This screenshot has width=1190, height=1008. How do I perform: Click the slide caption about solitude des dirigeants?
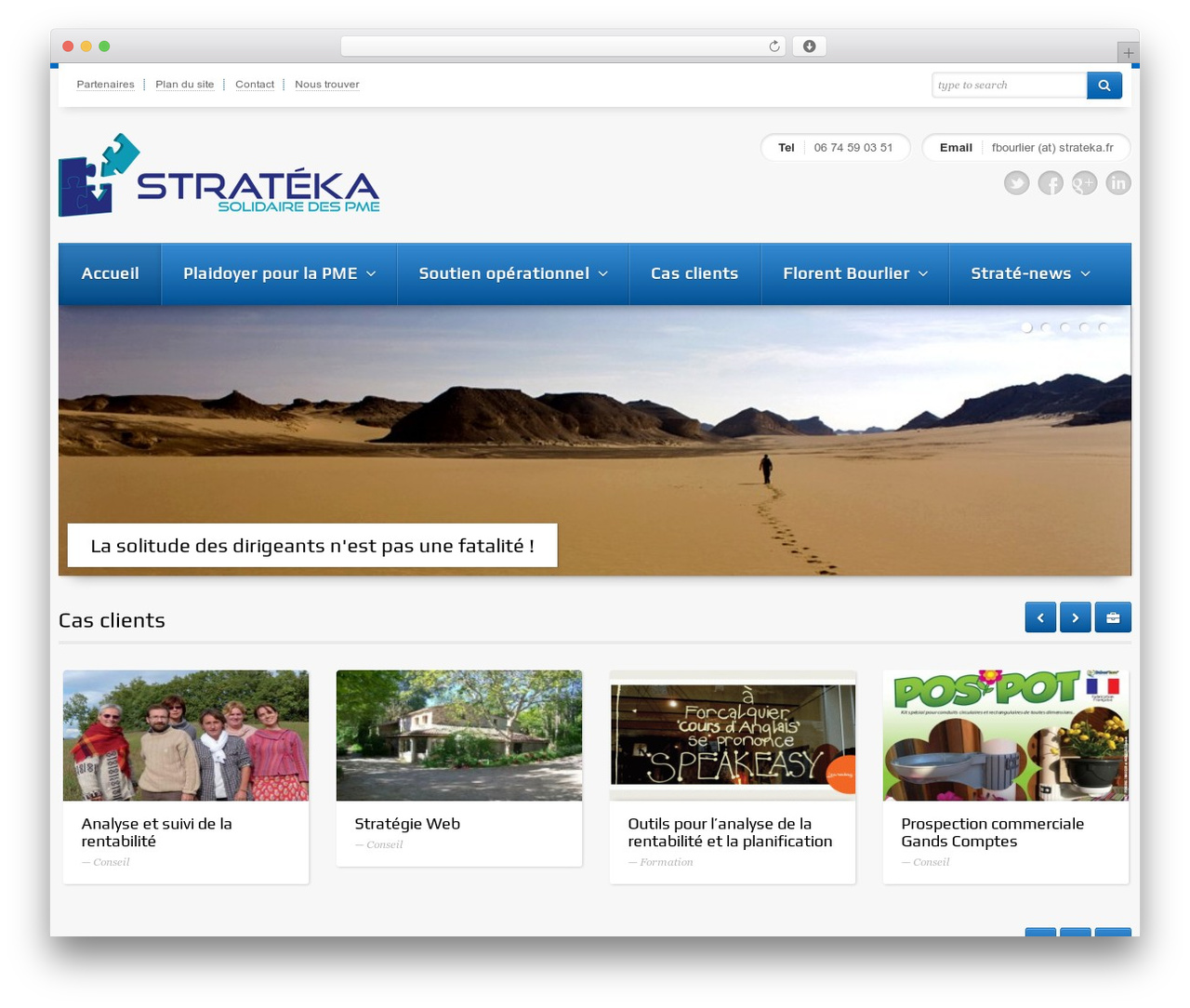point(312,546)
